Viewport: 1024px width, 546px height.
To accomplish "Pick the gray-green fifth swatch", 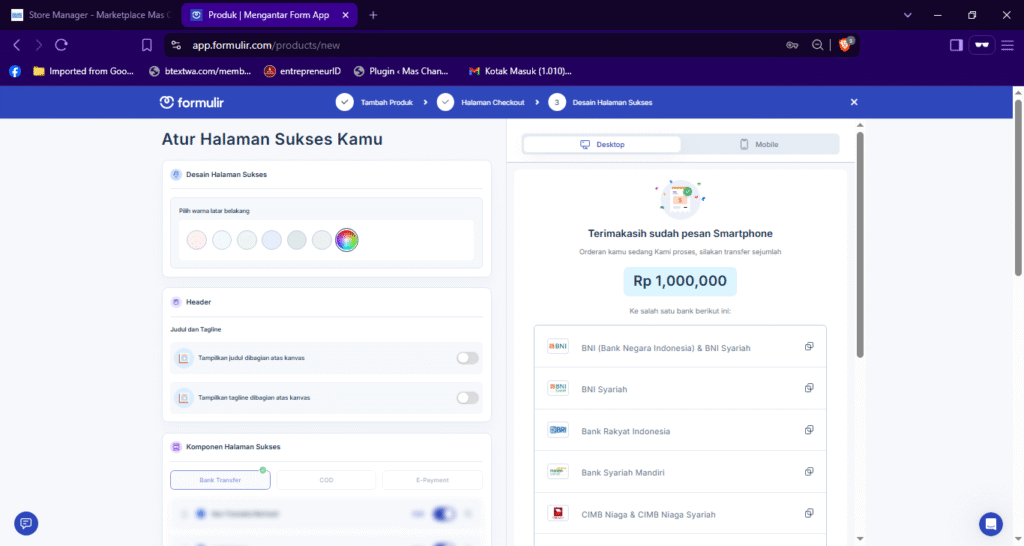I will coord(296,240).
